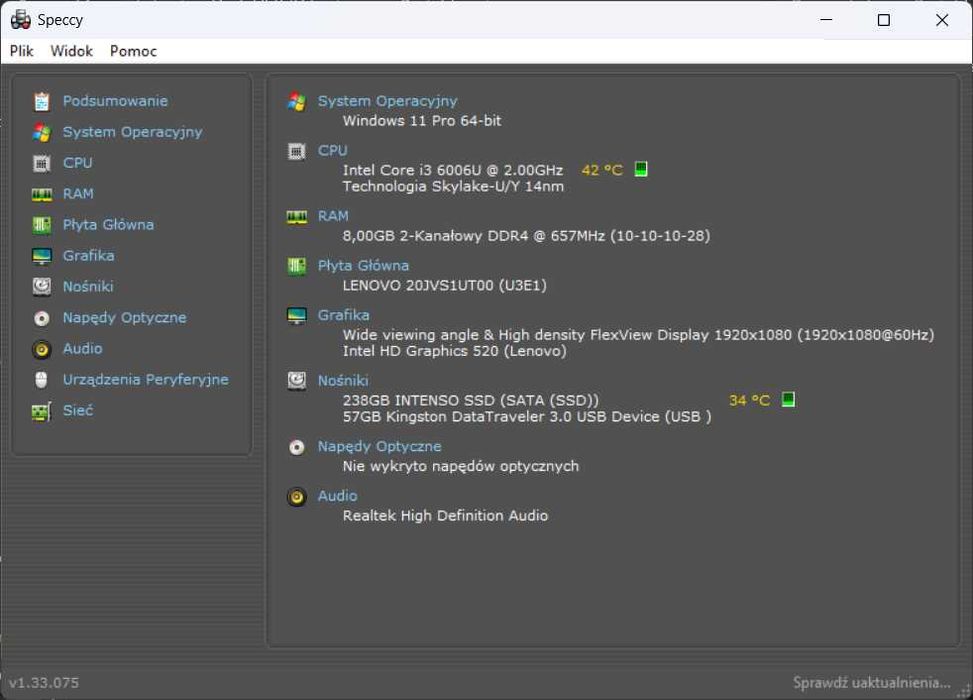This screenshot has width=973, height=700.
Task: Click the Intel Core i3 6006U text
Action: click(x=453, y=170)
